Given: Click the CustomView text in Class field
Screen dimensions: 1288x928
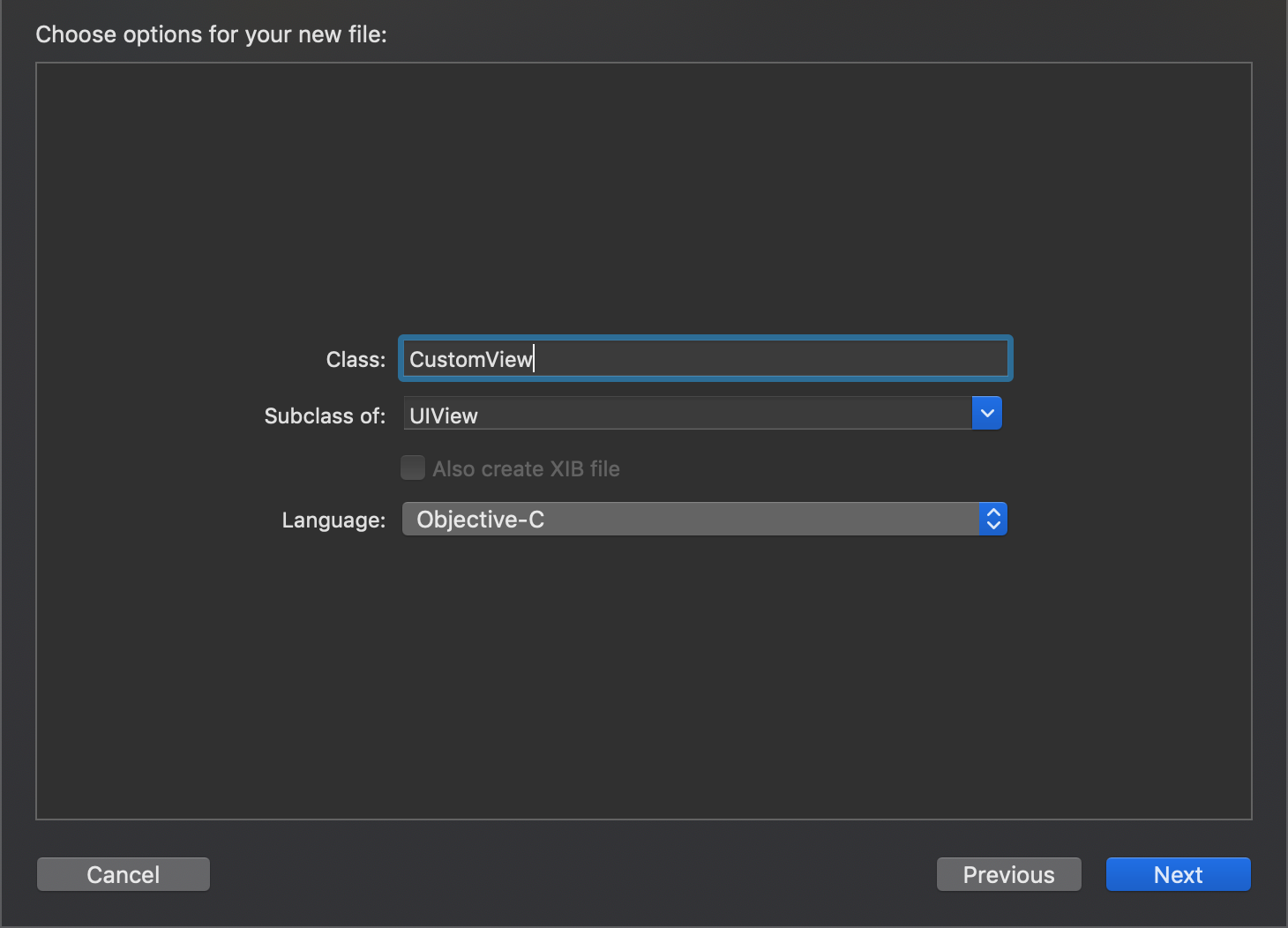Looking at the screenshot, I should point(470,360).
